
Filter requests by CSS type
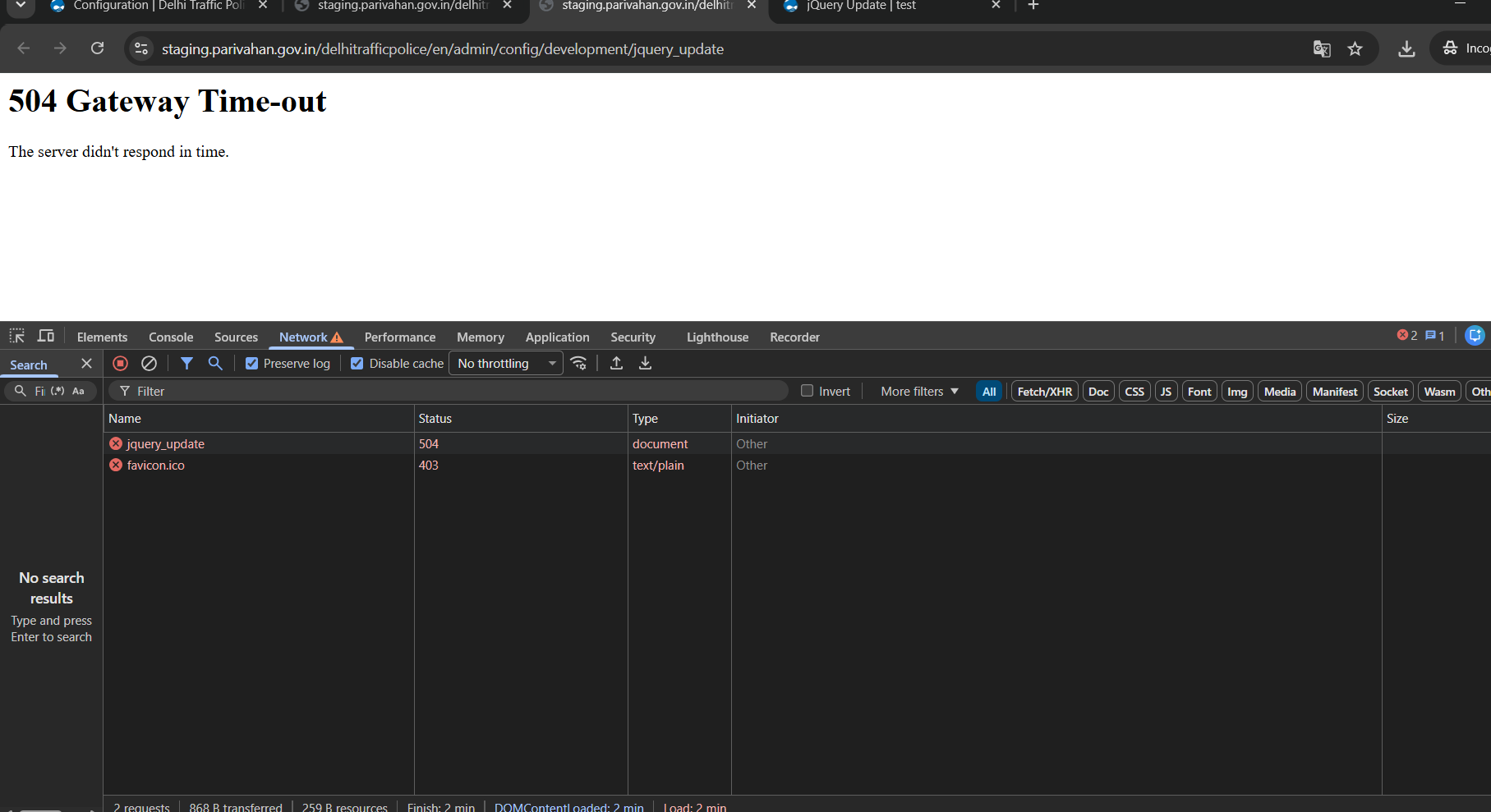(x=1134, y=392)
